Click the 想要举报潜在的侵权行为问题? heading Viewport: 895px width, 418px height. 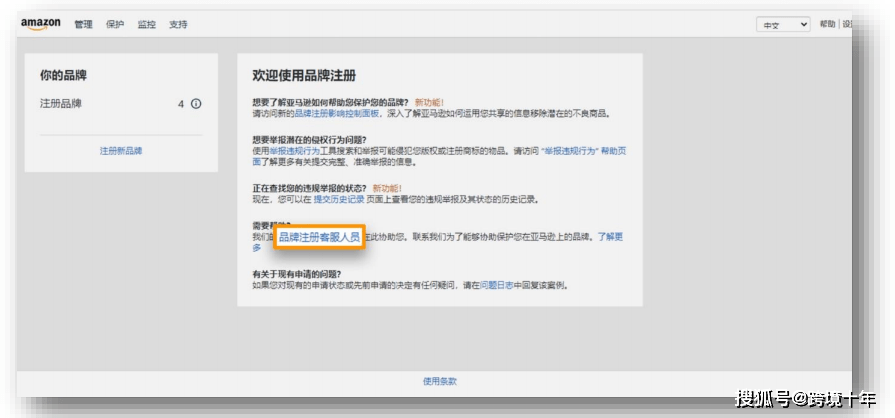pyautogui.click(x=309, y=140)
